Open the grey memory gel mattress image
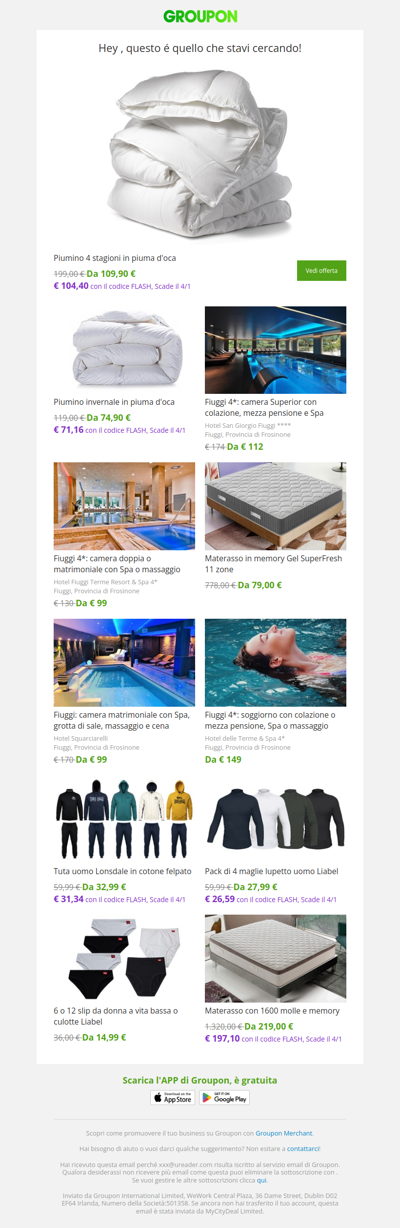 coord(275,506)
